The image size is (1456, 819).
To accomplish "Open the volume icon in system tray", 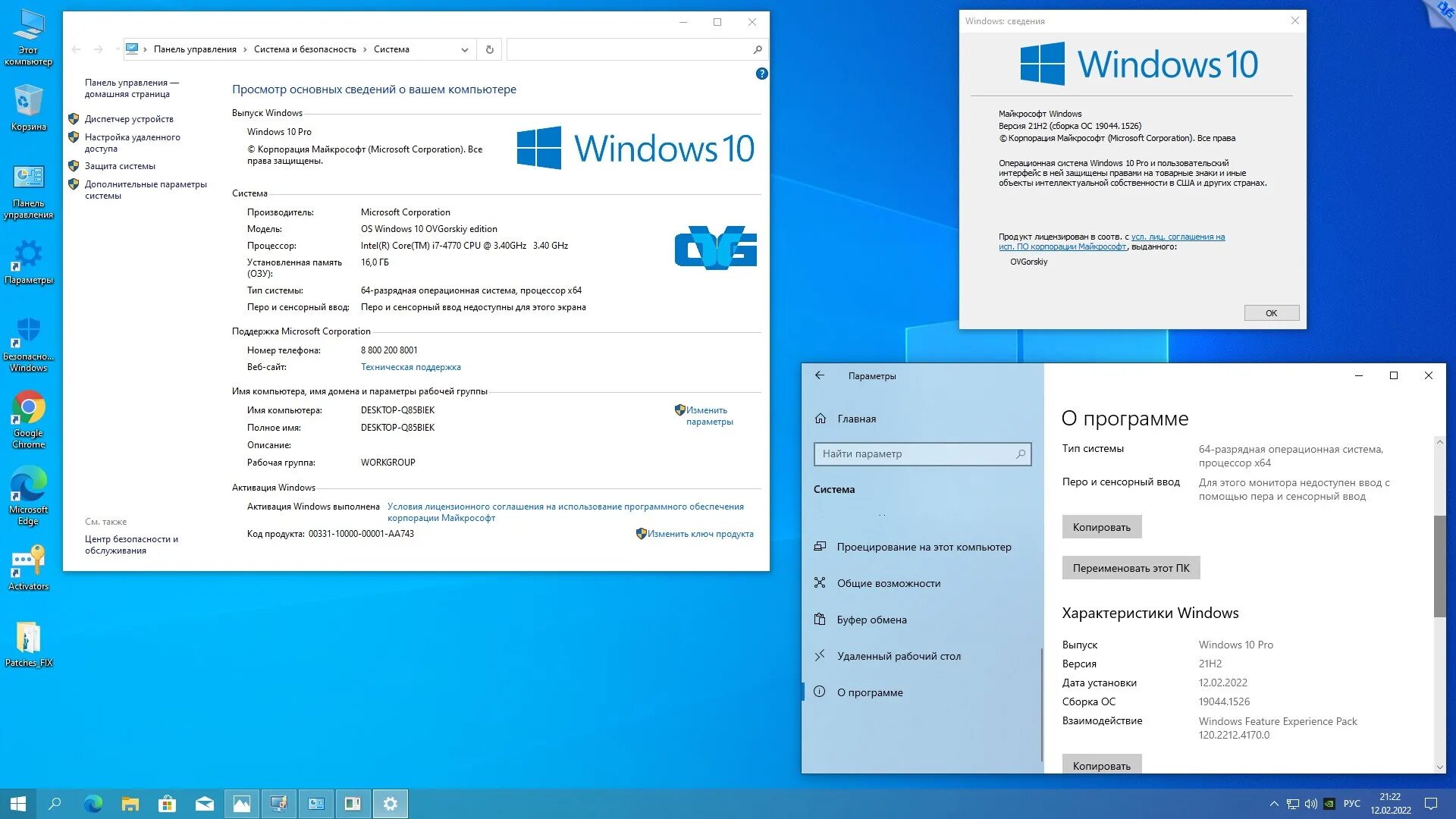I will pos(1310,804).
